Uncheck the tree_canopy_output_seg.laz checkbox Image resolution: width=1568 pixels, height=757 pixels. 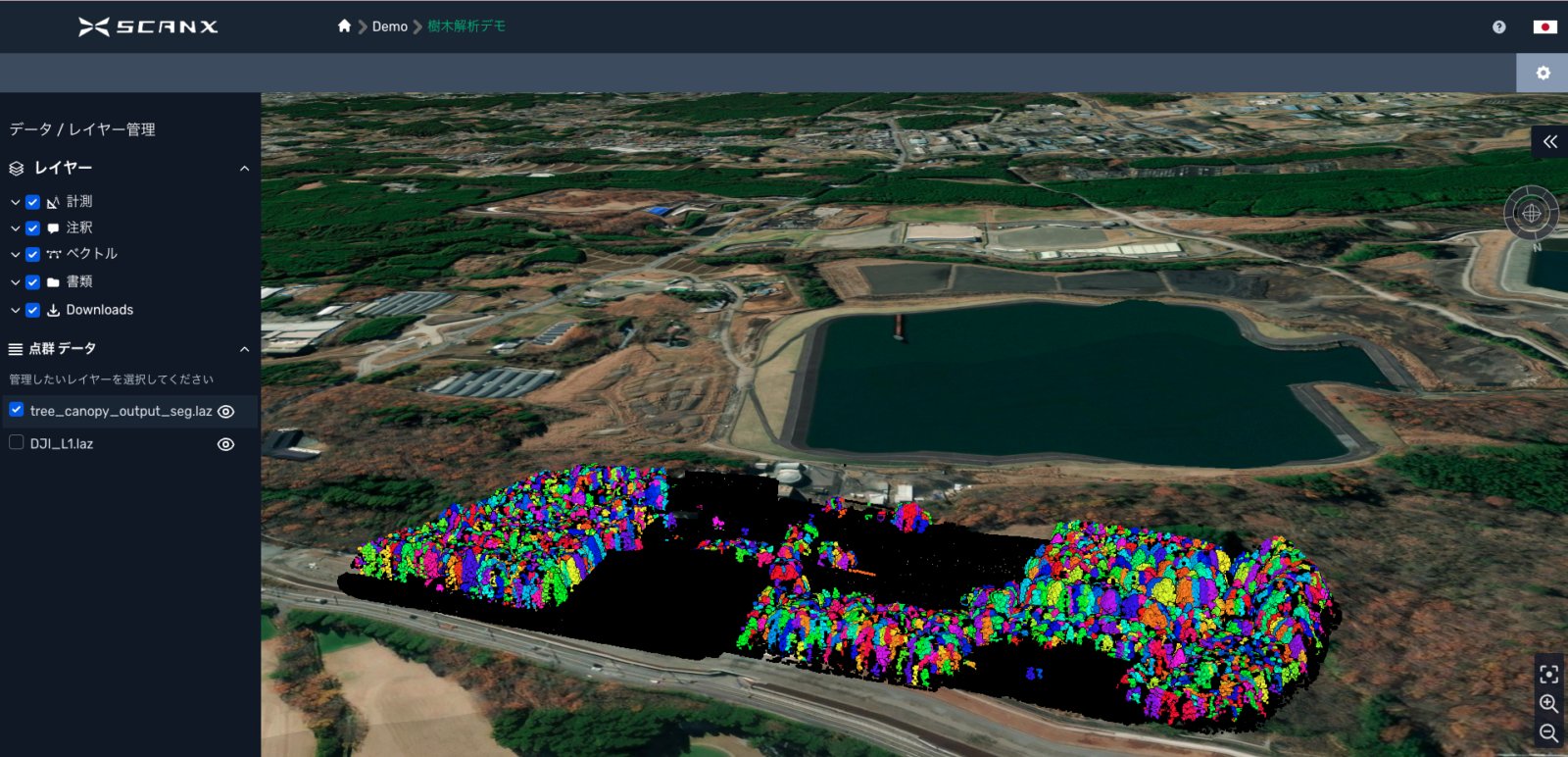17,410
